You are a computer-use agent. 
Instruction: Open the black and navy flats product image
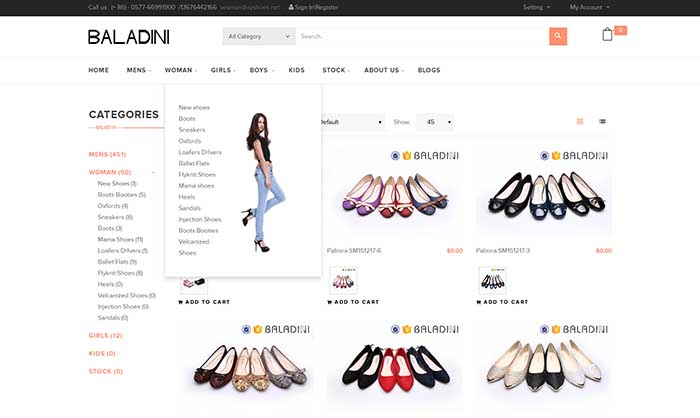pyautogui.click(x=544, y=193)
